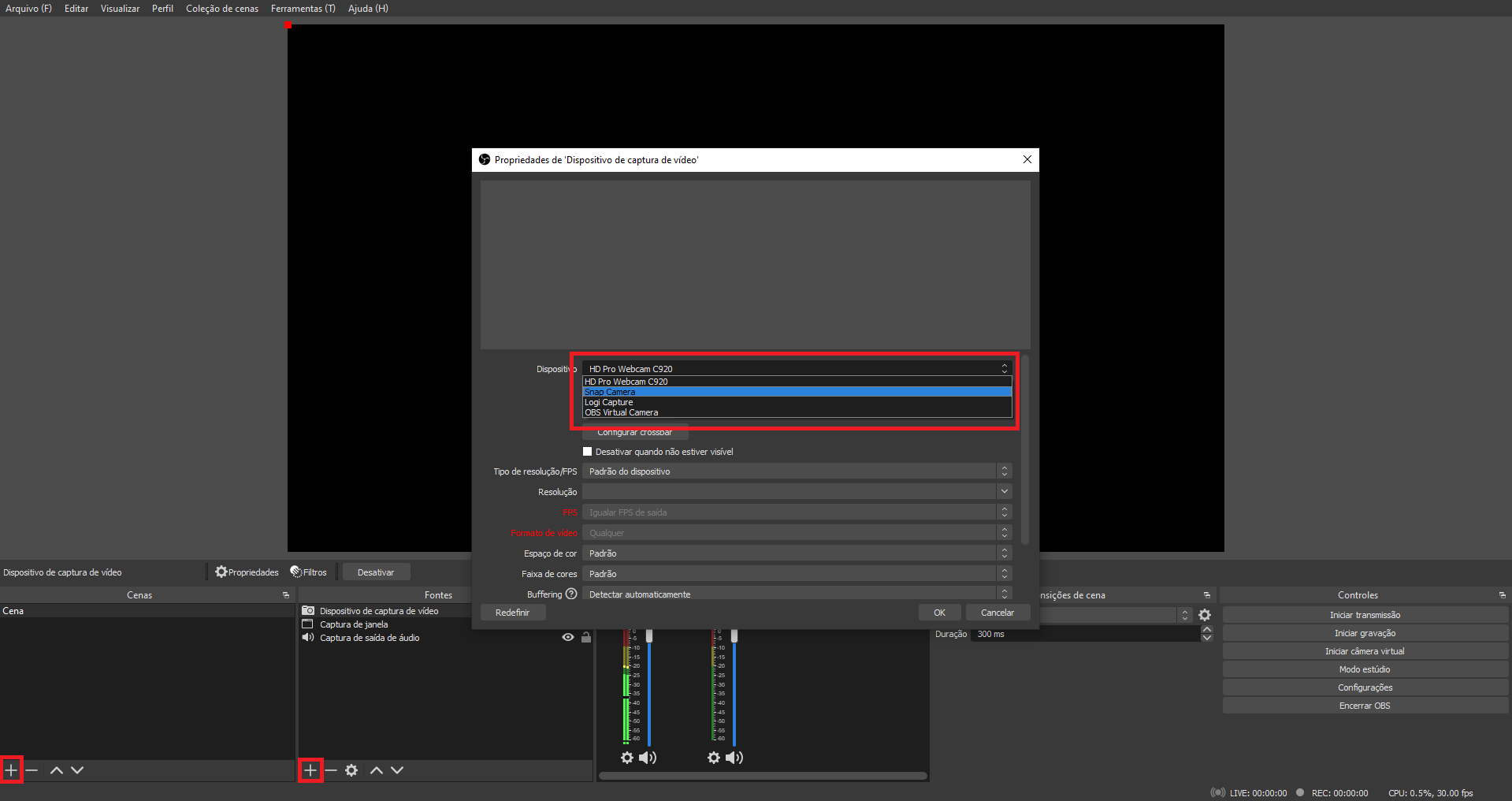Screen dimensions: 1512x801
Task: Remove the selected source in Fontes panel
Action: [331, 770]
